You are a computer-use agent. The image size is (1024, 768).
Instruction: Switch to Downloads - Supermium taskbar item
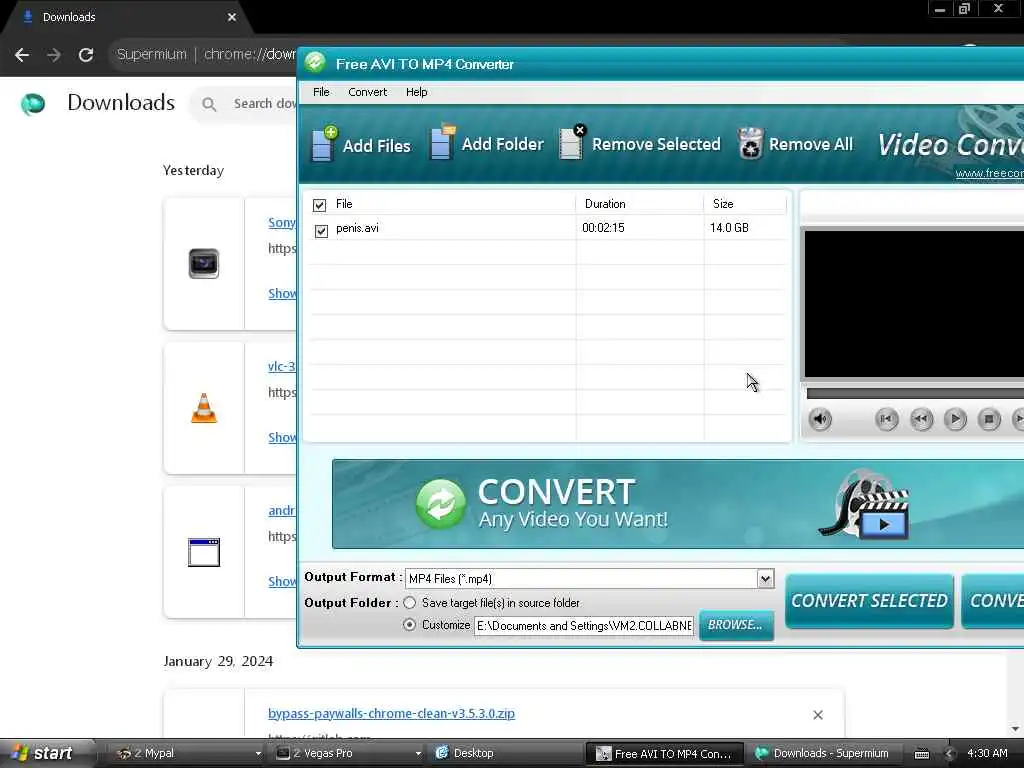[x=824, y=754]
